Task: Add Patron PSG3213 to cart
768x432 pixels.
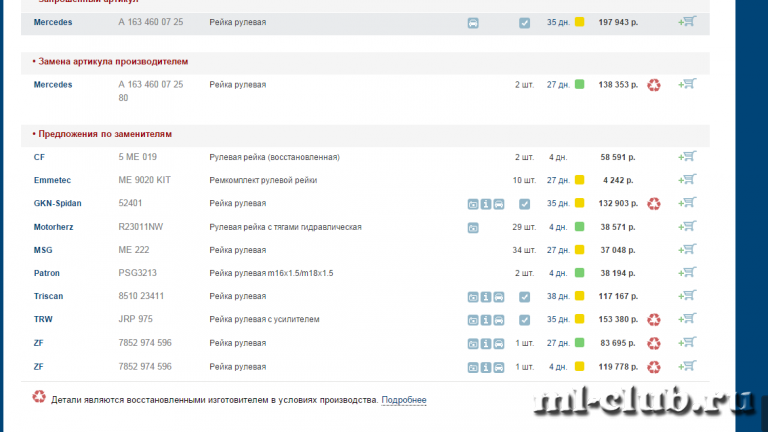Action: coord(687,272)
